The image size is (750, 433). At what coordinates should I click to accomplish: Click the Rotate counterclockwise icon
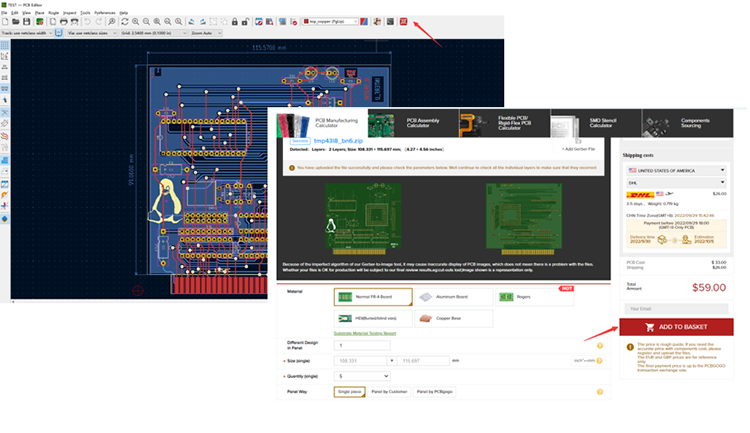point(191,22)
